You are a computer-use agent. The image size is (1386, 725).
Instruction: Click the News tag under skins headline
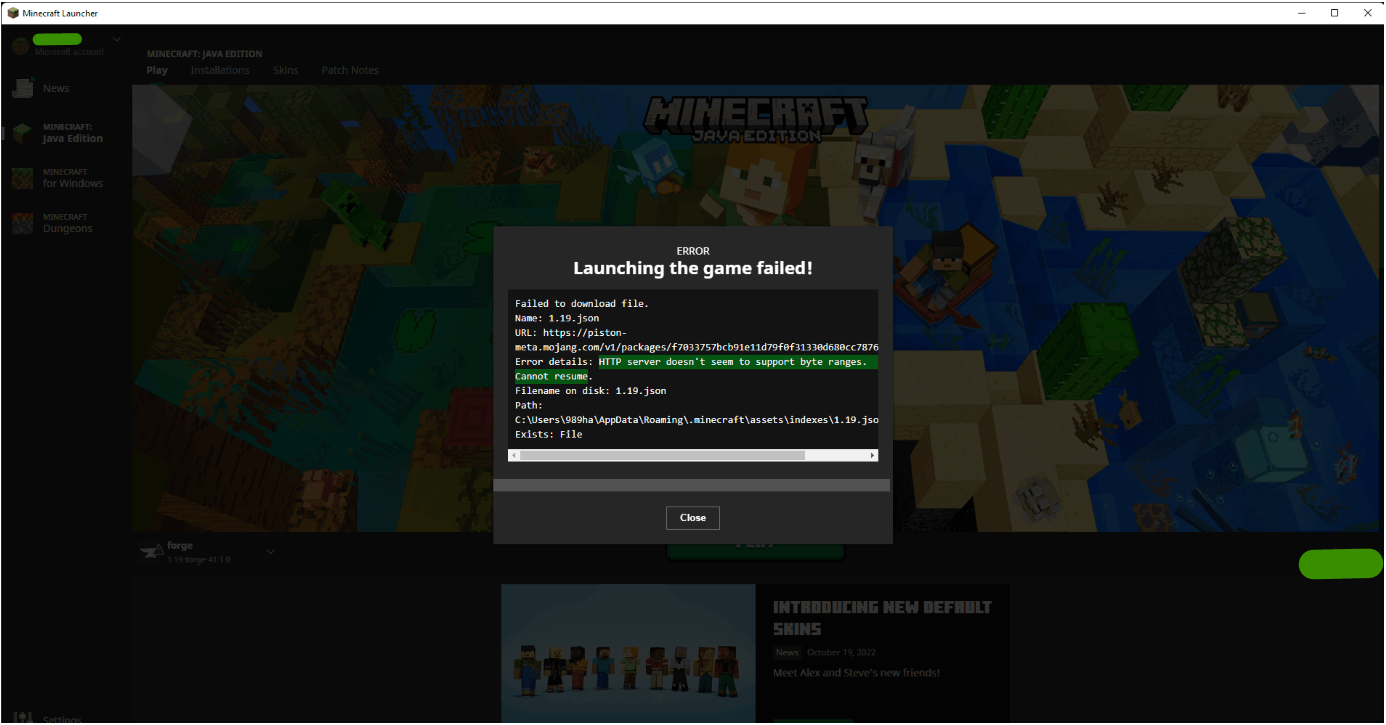pos(786,652)
